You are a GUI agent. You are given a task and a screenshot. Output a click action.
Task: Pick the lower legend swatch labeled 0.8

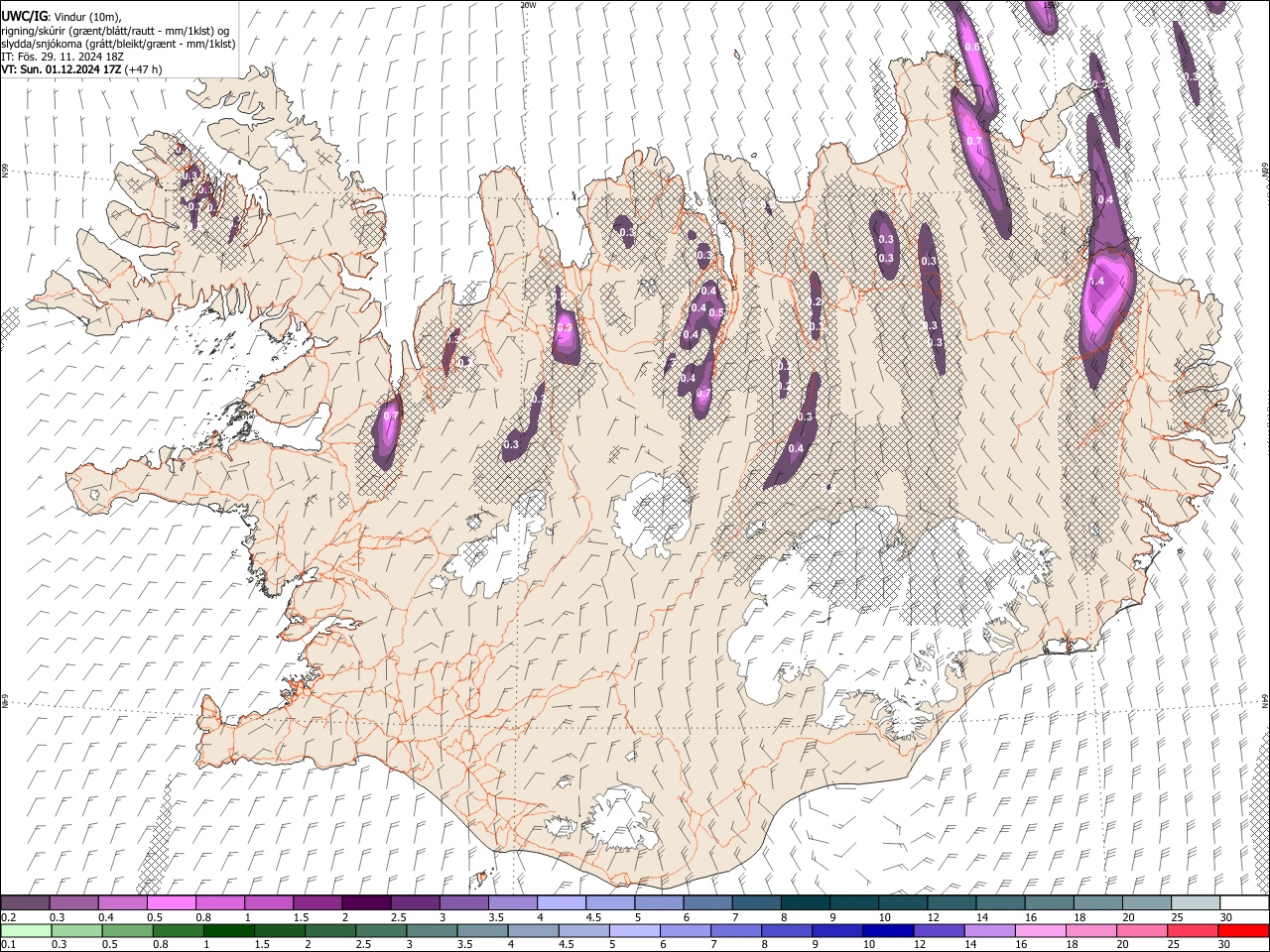(x=178, y=930)
